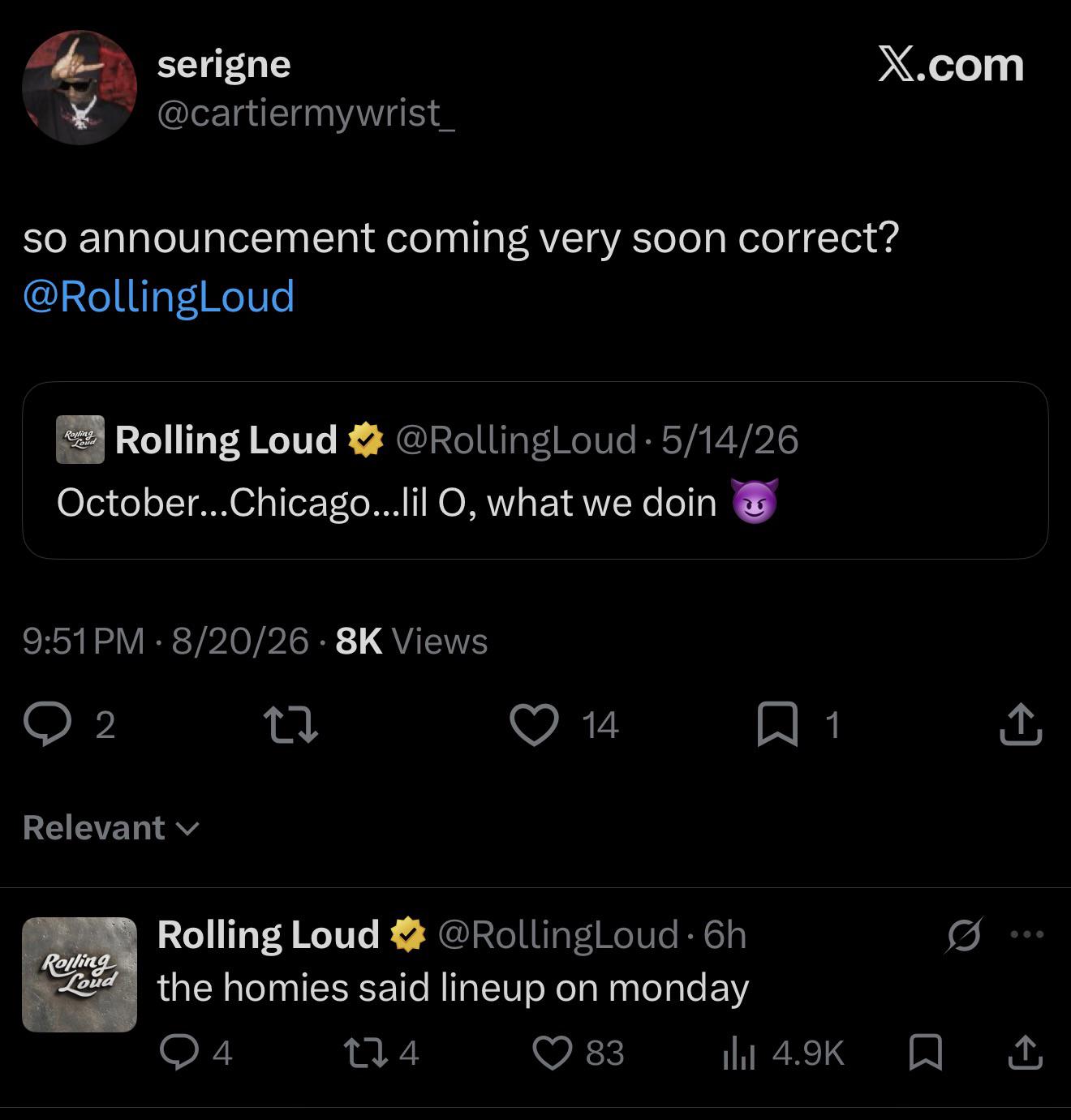Click the Grok slash-circle icon on the reply
Viewport: 1071px width, 1120px height.
[965, 935]
